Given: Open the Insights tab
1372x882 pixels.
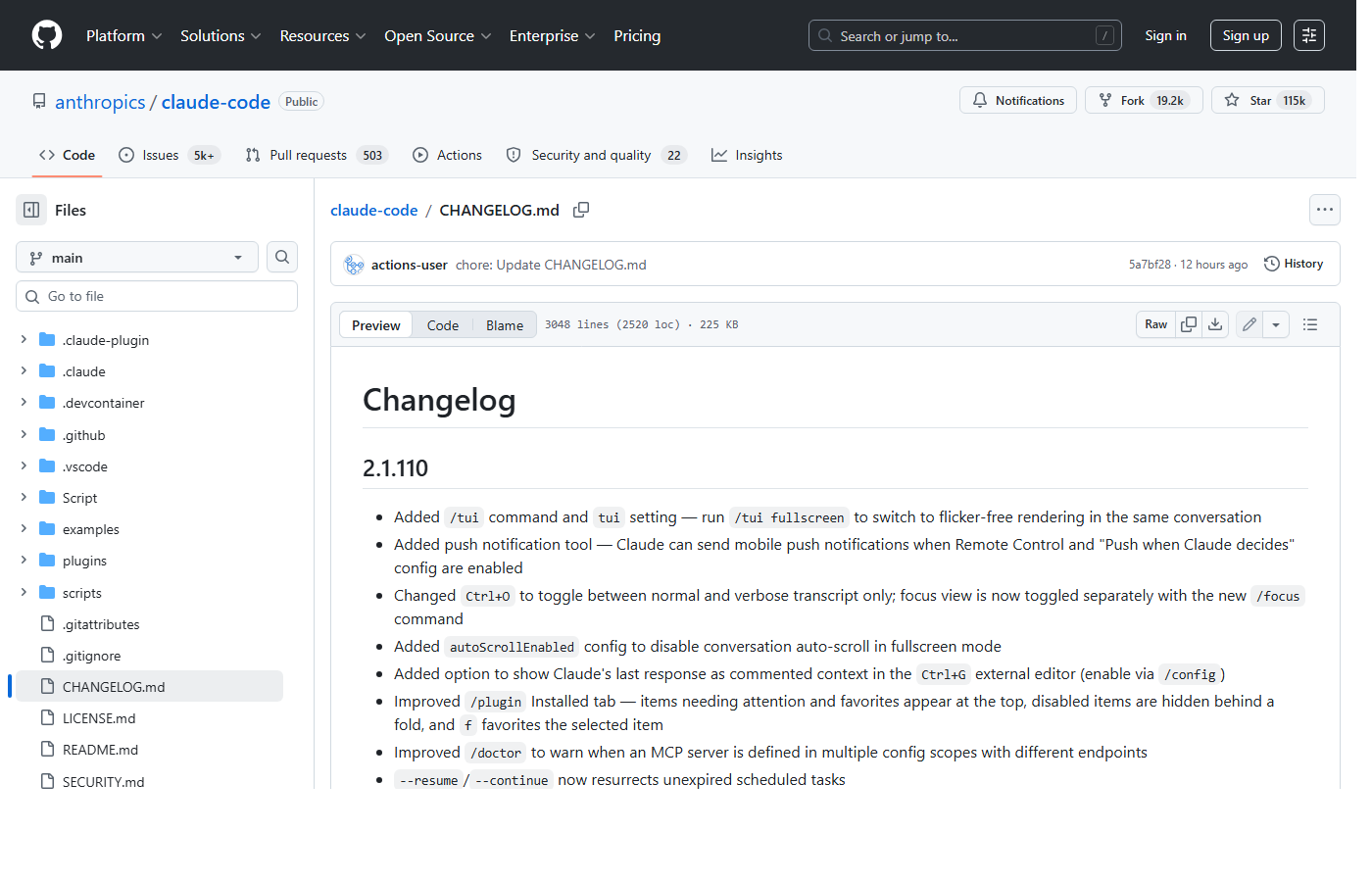Looking at the screenshot, I should [747, 155].
